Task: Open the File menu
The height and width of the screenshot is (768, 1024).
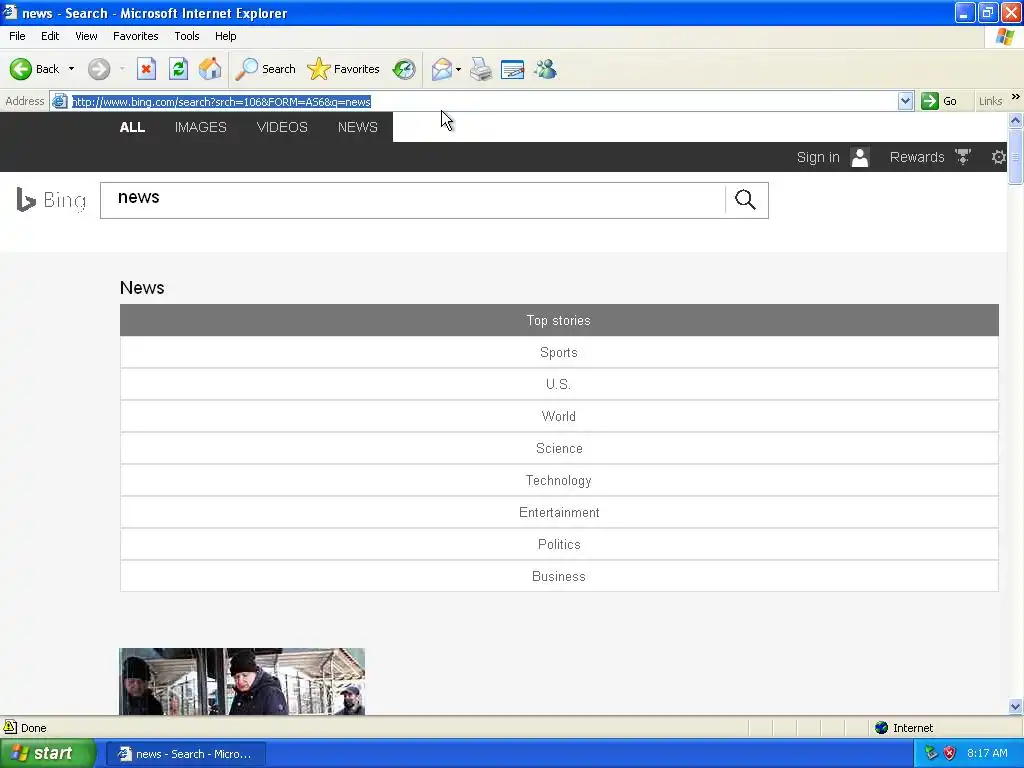Action: click(17, 36)
